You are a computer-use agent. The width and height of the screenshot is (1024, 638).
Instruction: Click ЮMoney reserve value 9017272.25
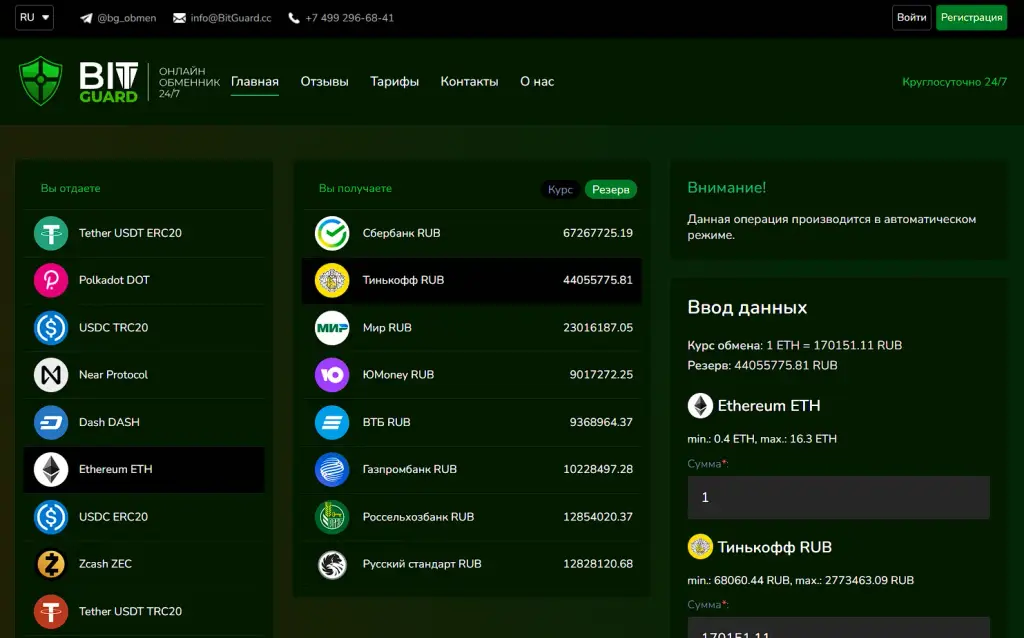click(x=601, y=375)
